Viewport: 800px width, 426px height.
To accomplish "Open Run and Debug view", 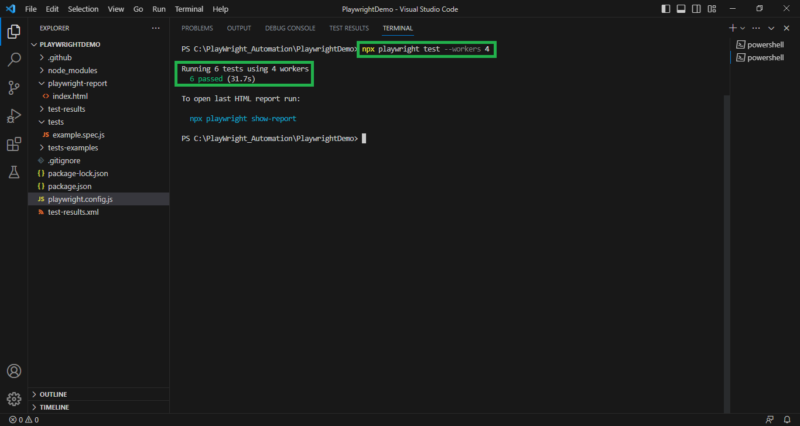I will coord(14,115).
